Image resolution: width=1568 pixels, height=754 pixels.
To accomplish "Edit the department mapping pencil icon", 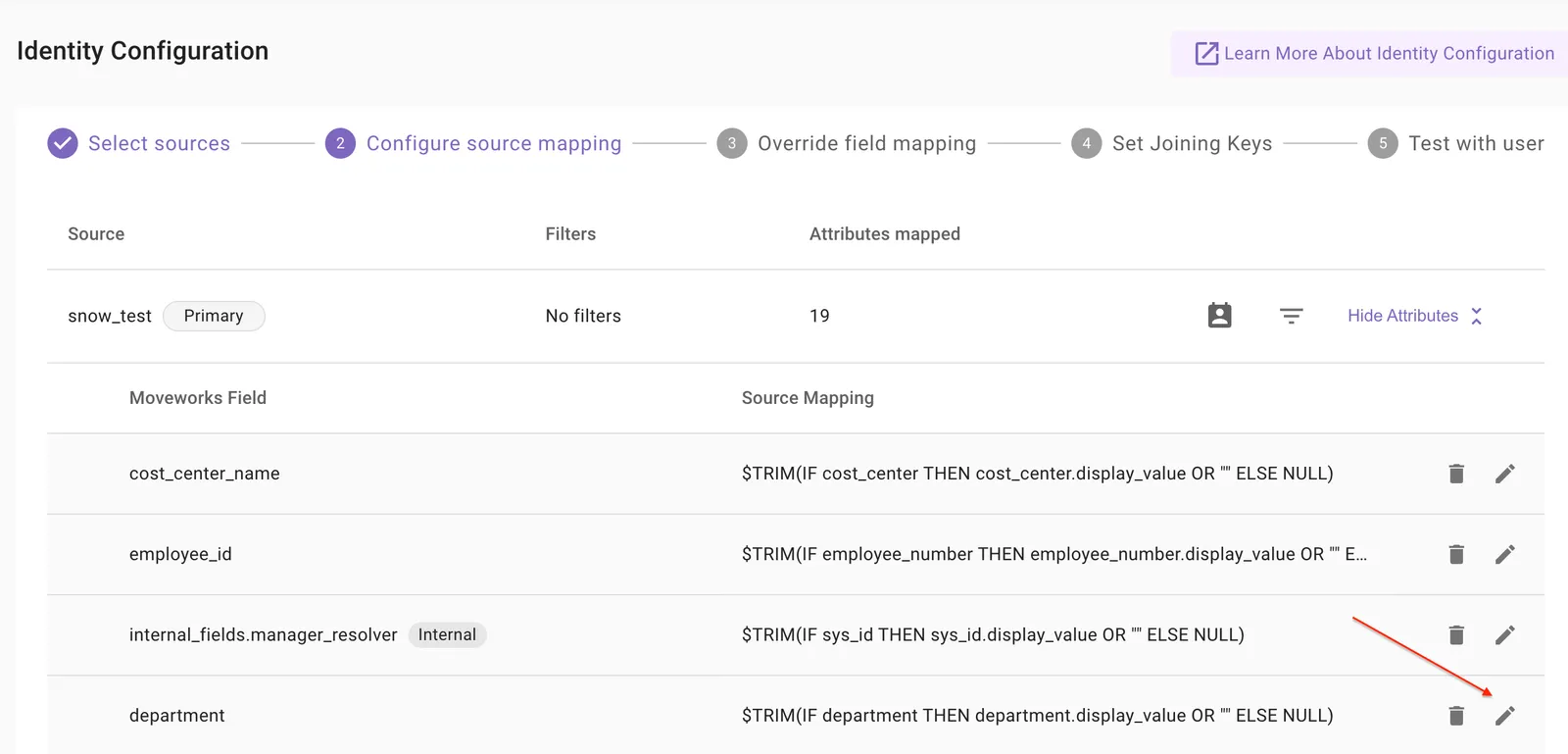I will pyautogui.click(x=1505, y=716).
